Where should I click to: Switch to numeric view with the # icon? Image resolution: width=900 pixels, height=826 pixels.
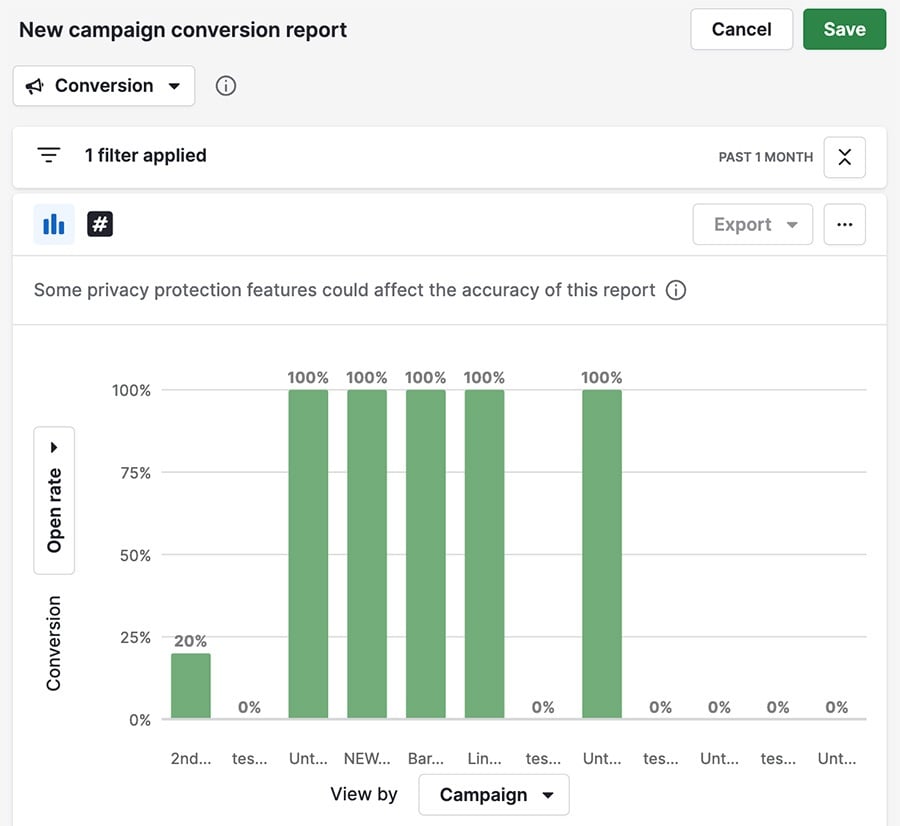tap(100, 224)
